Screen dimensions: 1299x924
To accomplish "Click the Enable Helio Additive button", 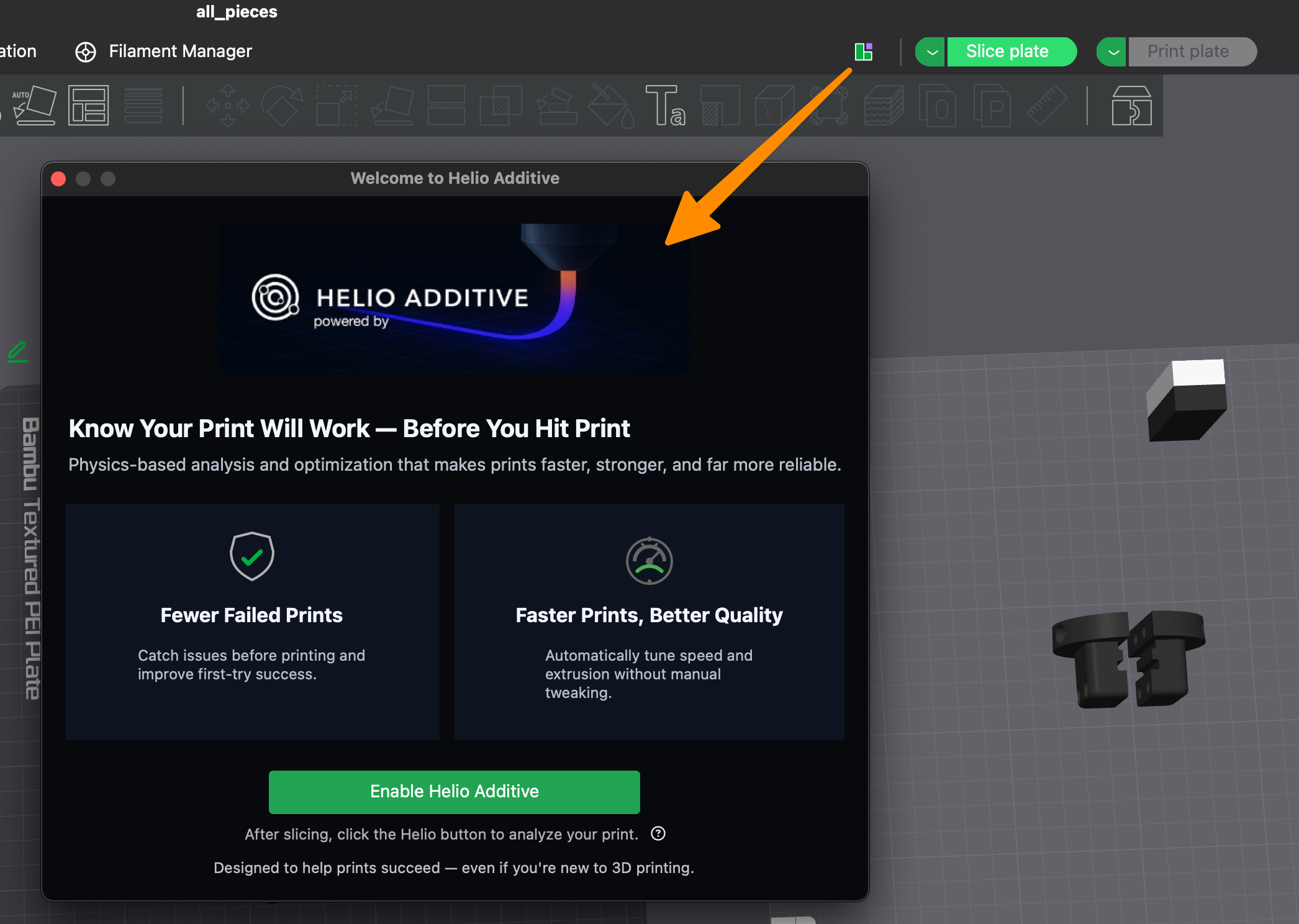I will [455, 792].
